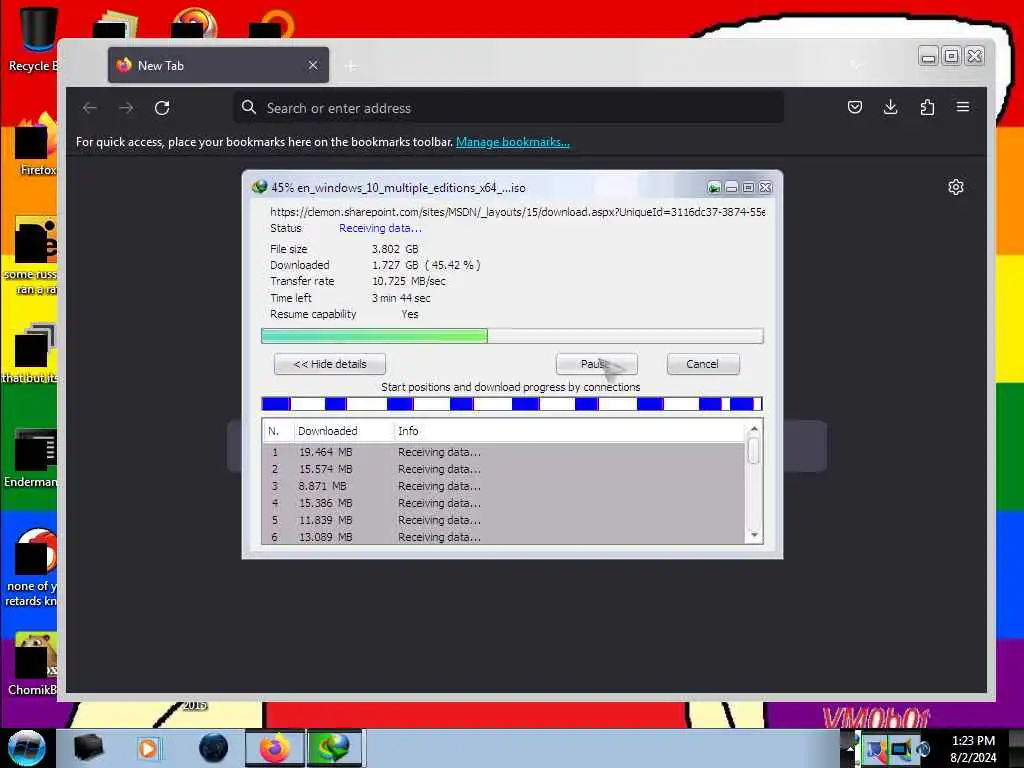1024x768 pixels.
Task: Click the connections list scroll up arrow
Action: [x=754, y=429]
